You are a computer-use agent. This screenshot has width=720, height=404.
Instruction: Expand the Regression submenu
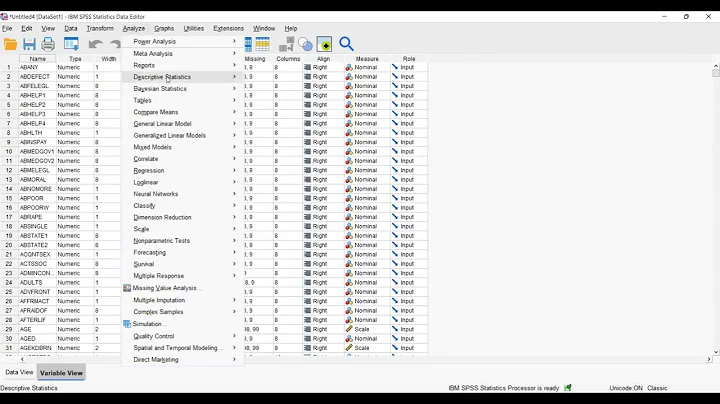coord(183,170)
